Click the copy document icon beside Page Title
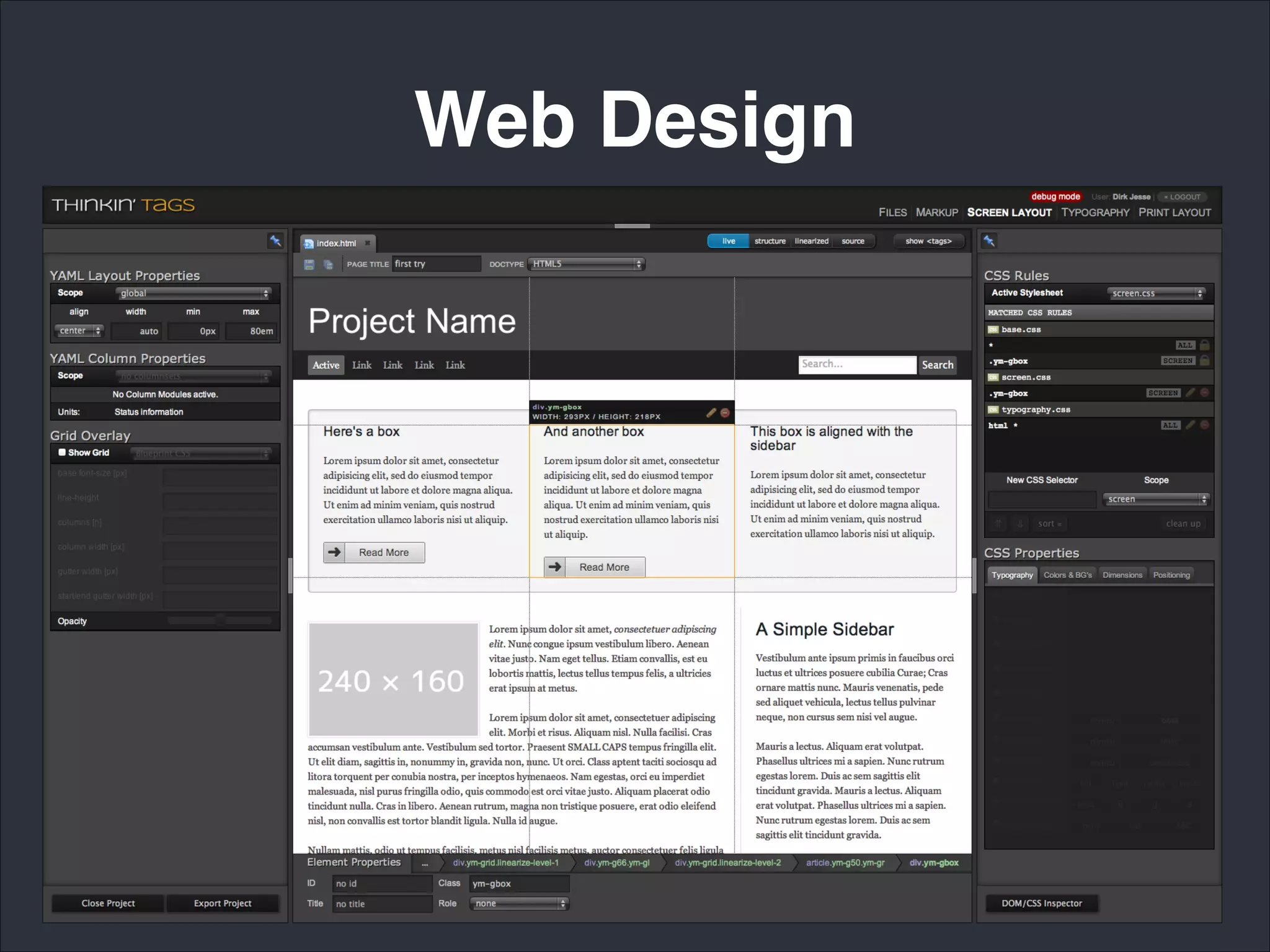Screen dimensions: 1270x952 328,265
